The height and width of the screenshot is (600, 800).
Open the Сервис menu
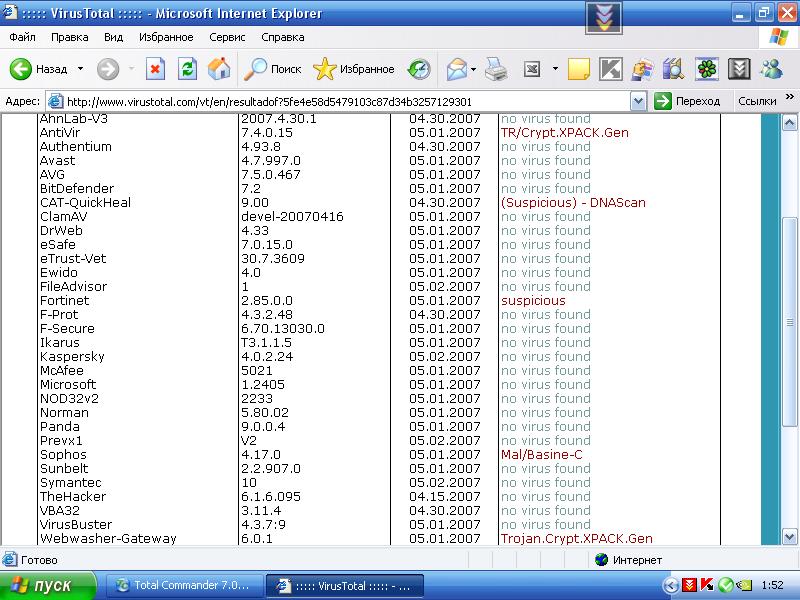click(227, 37)
